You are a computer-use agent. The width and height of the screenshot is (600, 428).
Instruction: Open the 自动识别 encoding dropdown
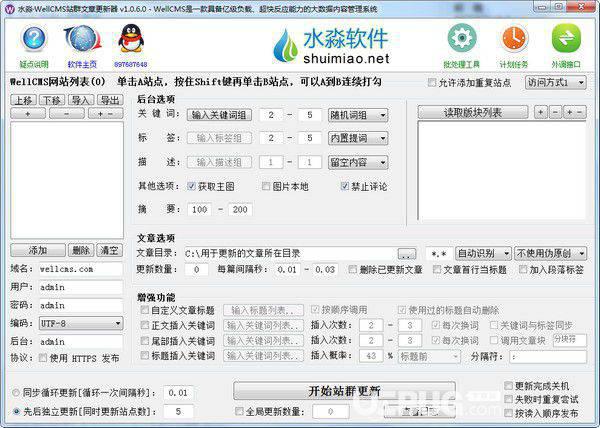(483, 253)
